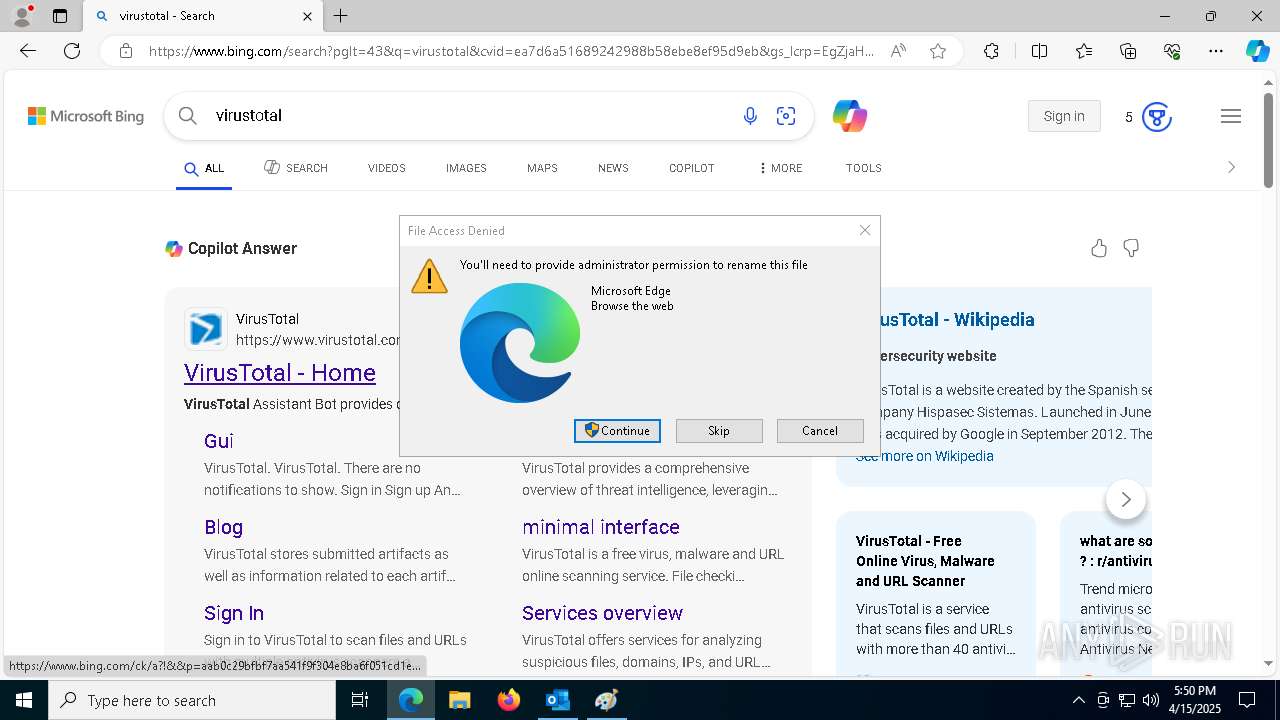Show hidden tray icons chevron

pyautogui.click(x=1078, y=700)
